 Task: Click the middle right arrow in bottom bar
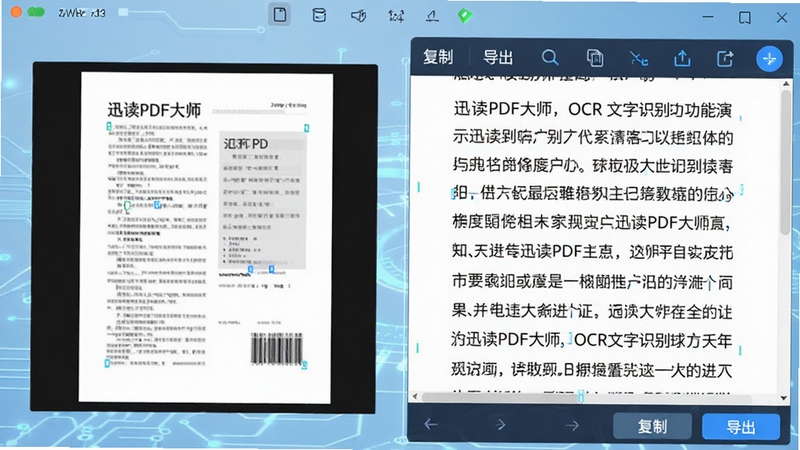tap(501, 424)
